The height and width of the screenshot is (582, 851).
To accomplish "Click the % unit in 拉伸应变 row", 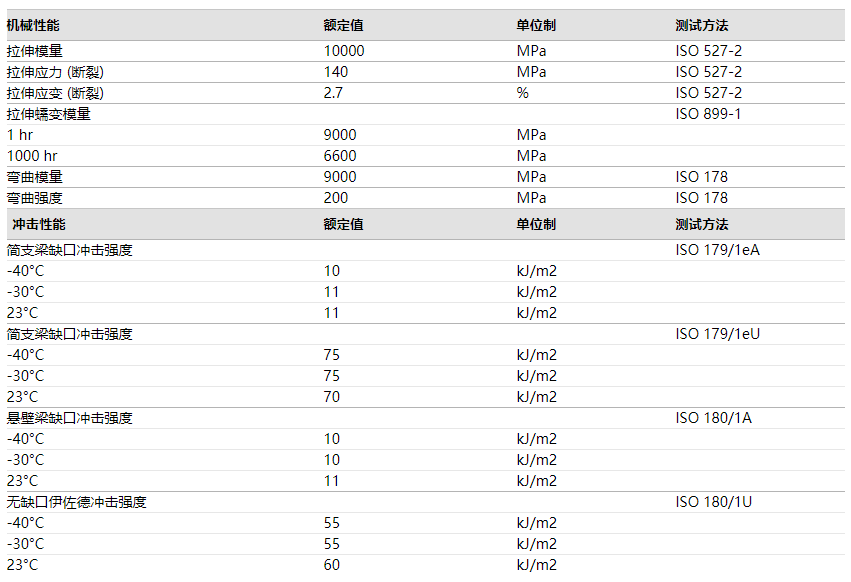I will [522, 93].
